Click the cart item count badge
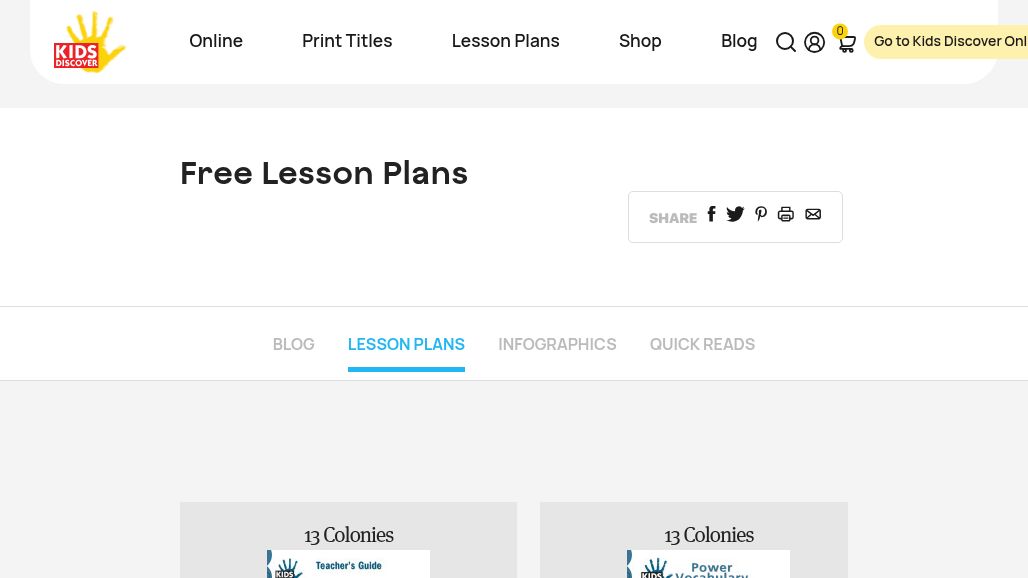1028x578 pixels. click(840, 31)
